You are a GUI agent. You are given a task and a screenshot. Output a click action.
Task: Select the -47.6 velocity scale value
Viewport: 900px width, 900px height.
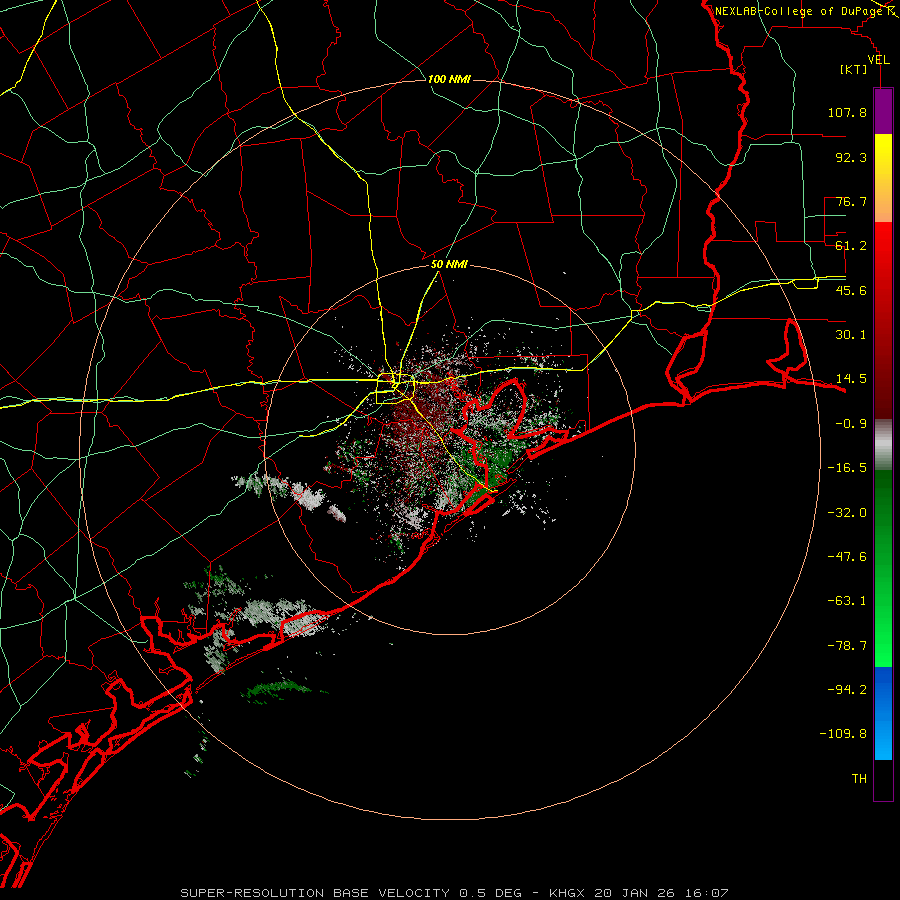[847, 557]
